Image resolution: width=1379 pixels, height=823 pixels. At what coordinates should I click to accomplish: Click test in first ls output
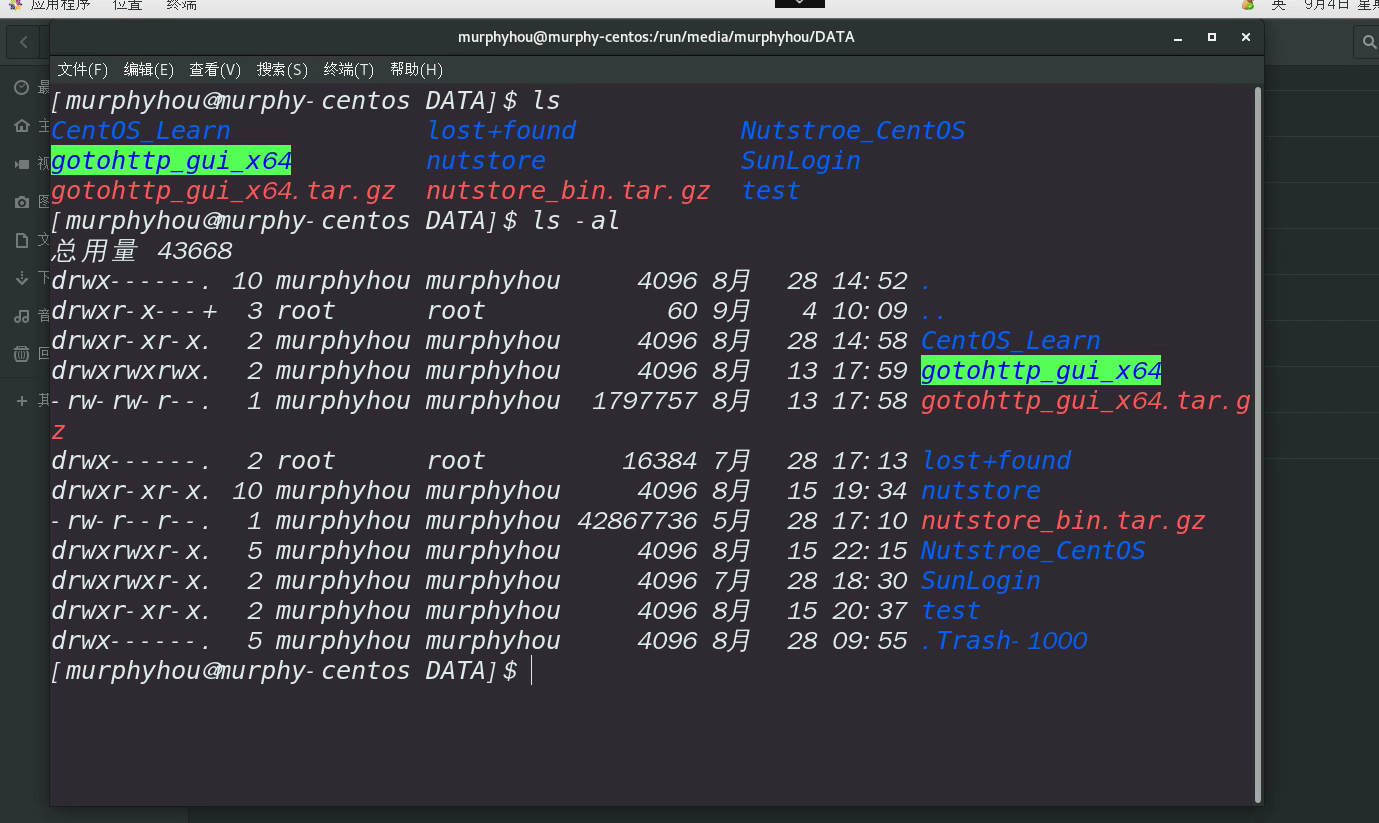770,191
